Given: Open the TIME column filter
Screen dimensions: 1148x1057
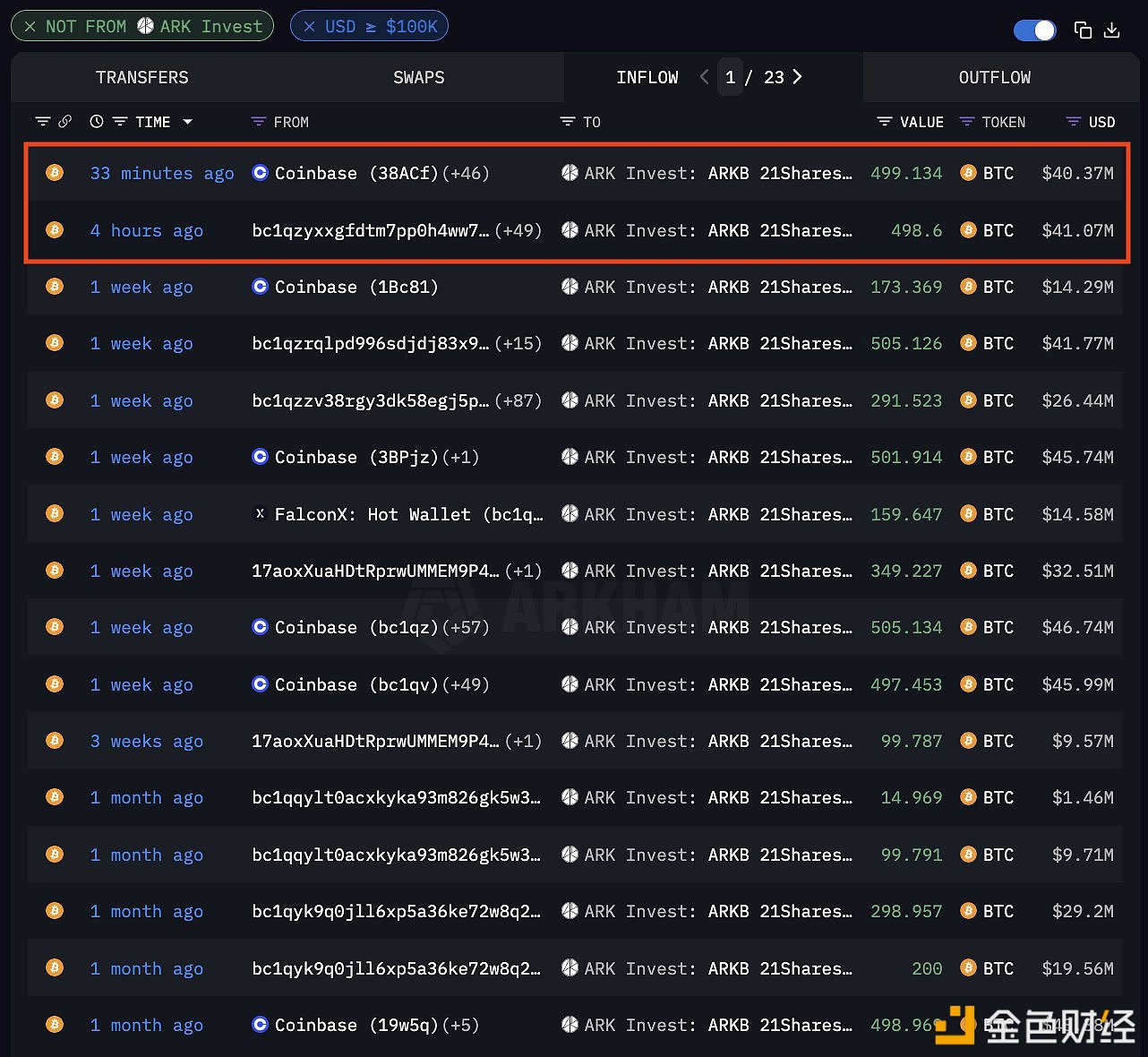Looking at the screenshot, I should 120,122.
